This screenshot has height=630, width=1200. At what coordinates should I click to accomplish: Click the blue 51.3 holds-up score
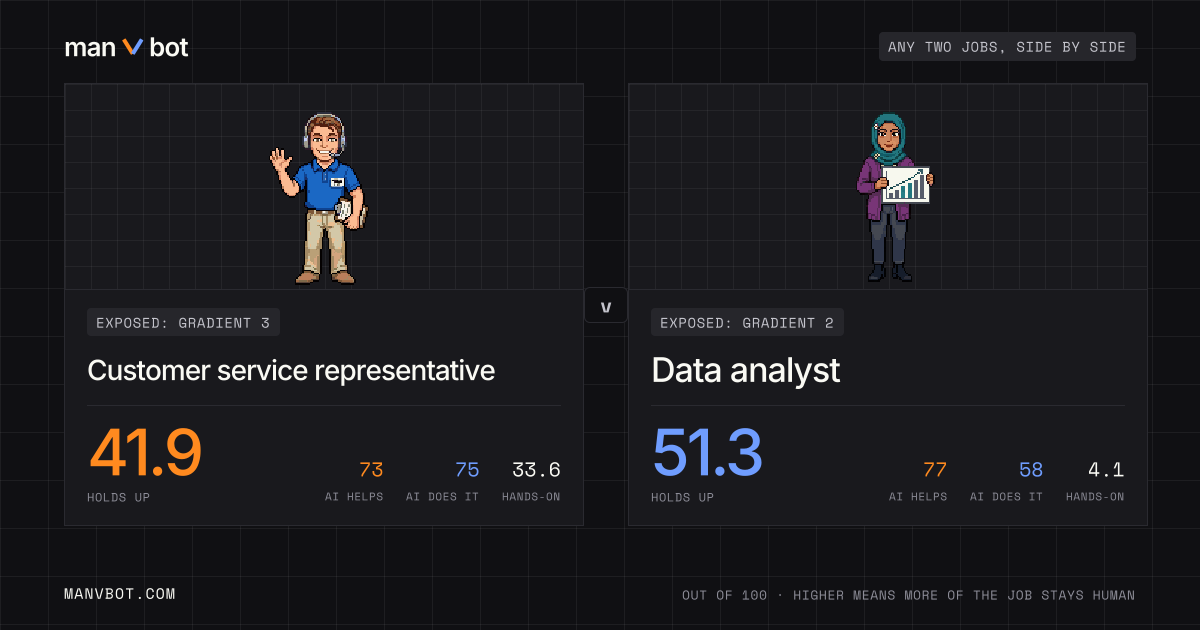(707, 452)
